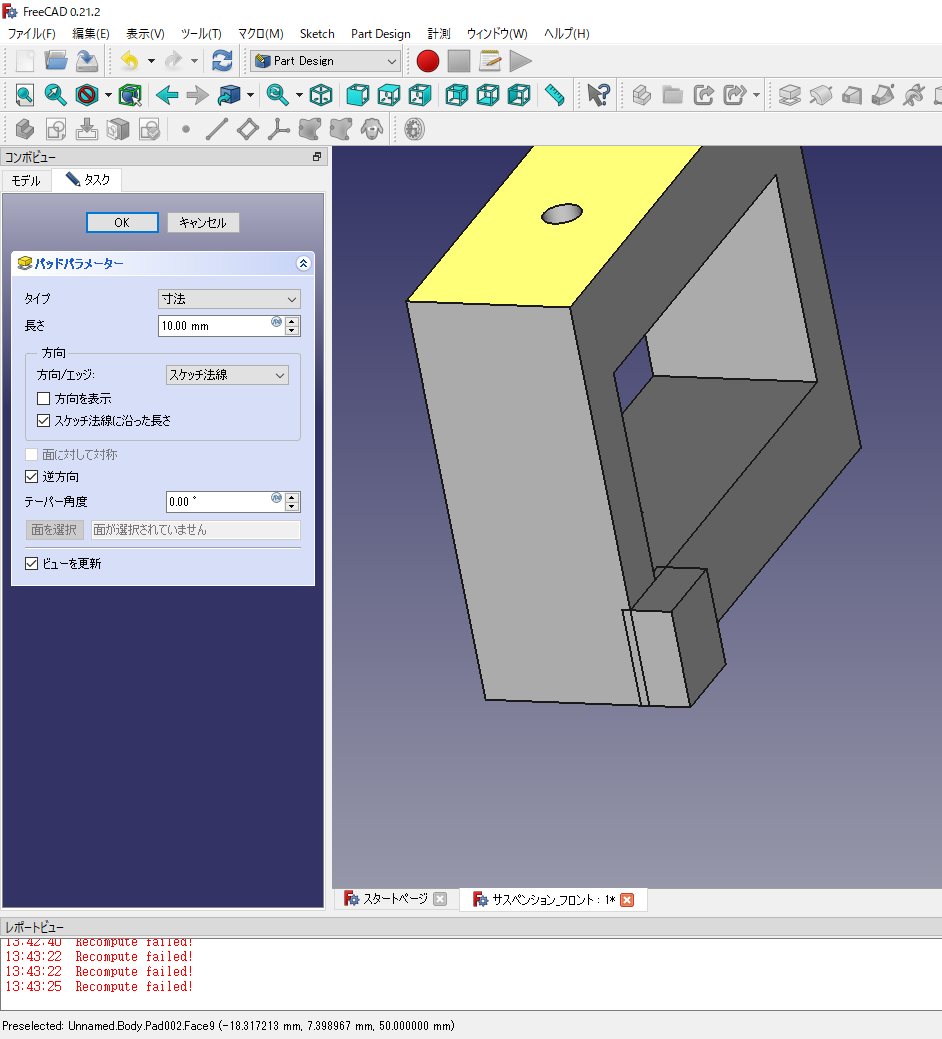Viewport: 942px width, 1039px height.
Task: Click the OK button
Action: coord(122,222)
